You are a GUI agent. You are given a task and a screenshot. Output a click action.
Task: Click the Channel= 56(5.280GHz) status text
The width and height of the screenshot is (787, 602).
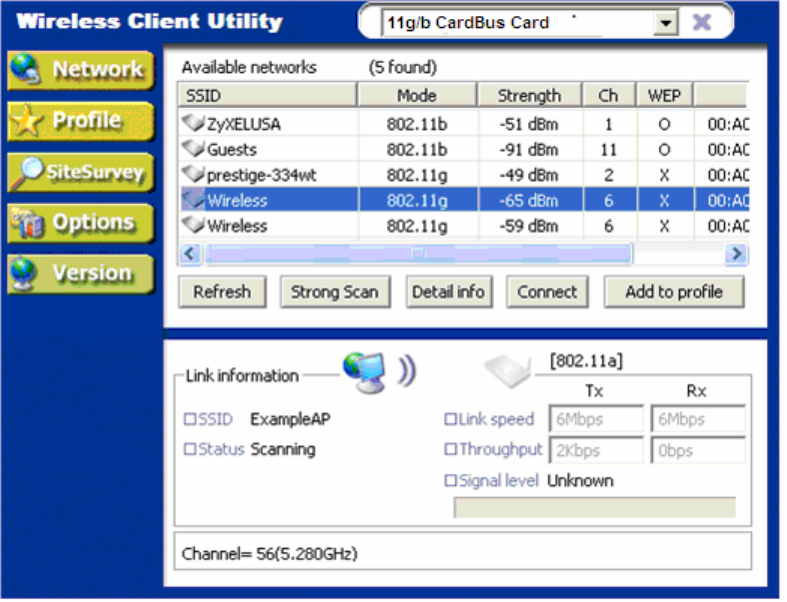[270, 554]
